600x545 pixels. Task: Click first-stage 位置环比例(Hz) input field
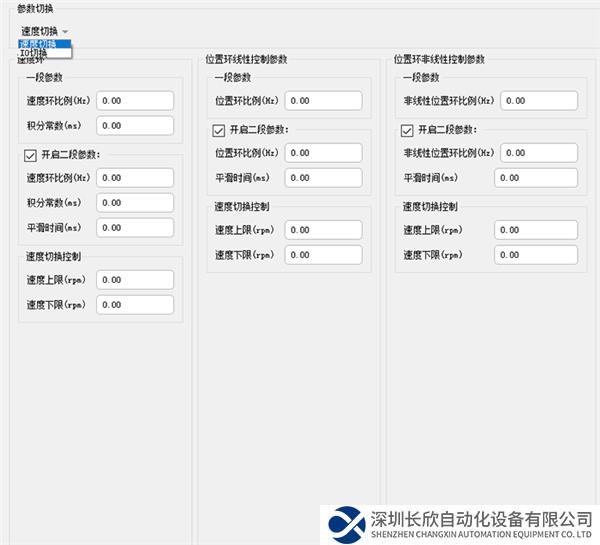point(323,101)
